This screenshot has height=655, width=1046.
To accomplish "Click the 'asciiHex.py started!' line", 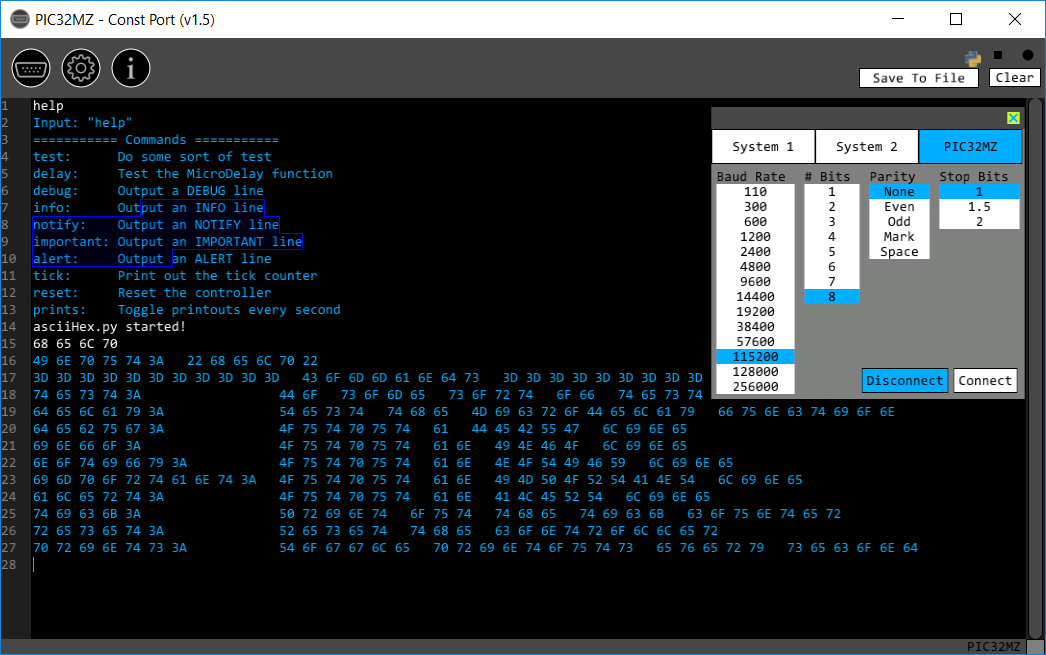I will coord(109,327).
